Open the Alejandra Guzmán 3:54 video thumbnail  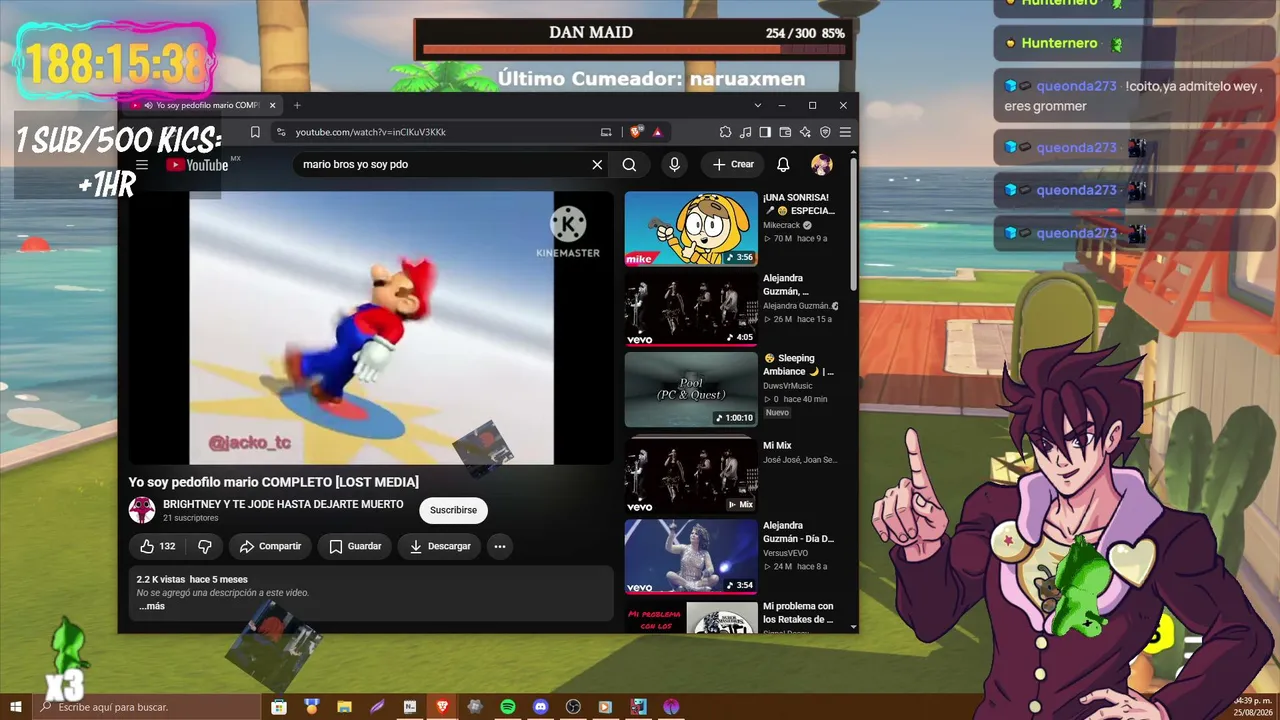coord(691,557)
